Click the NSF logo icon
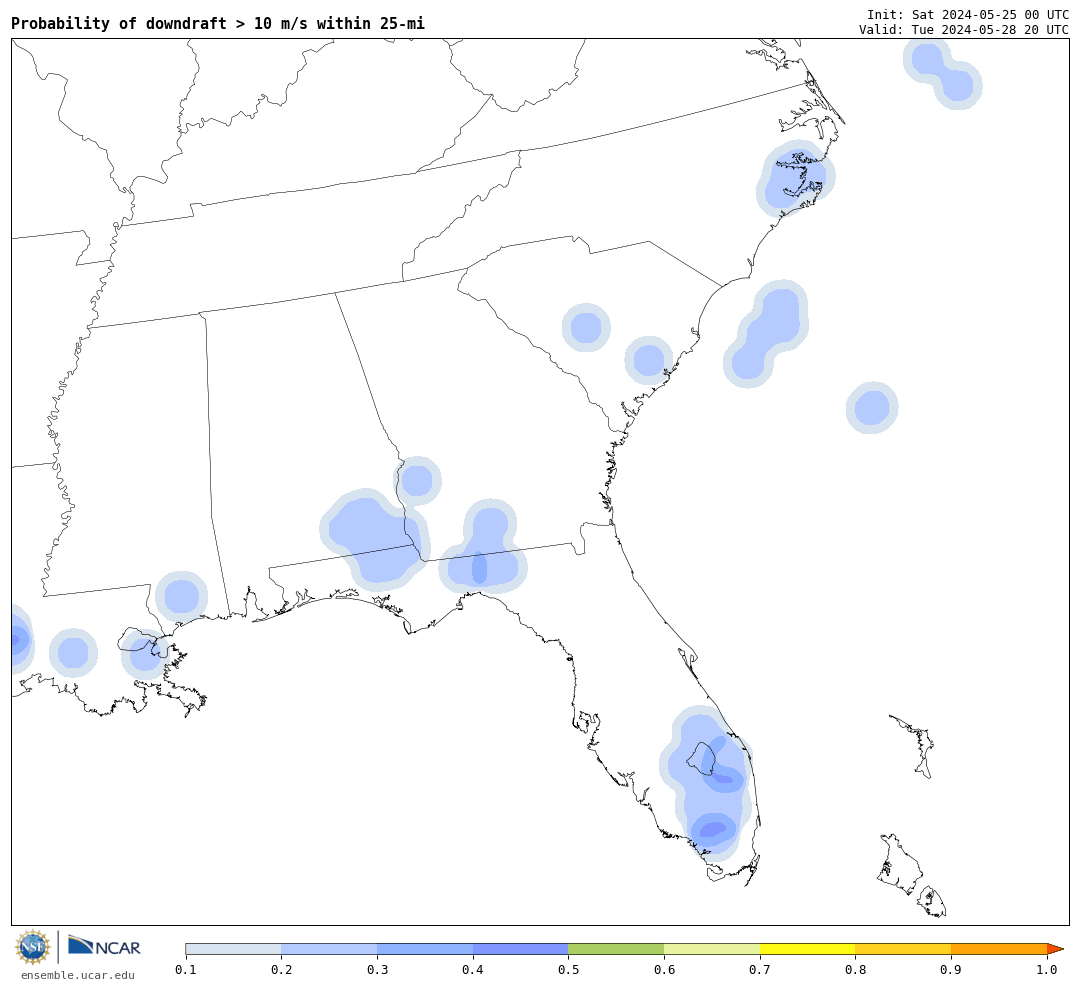This screenshot has height=988, width=1080. pos(33,947)
